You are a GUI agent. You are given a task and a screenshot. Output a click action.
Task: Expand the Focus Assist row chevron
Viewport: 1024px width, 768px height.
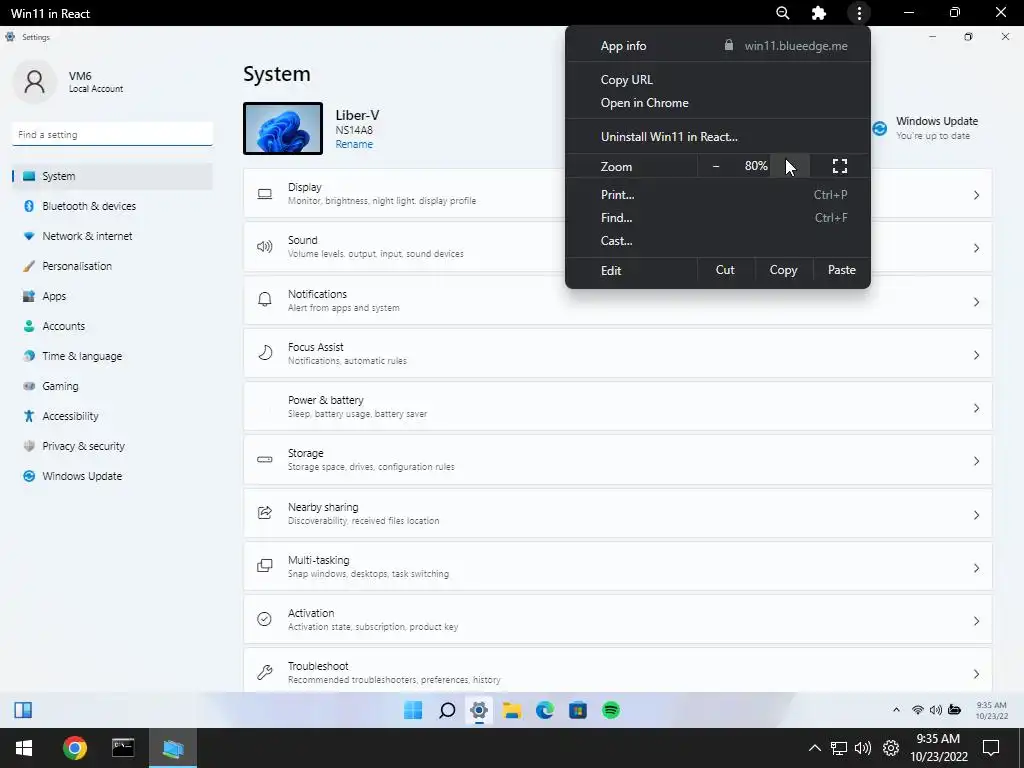coord(976,355)
